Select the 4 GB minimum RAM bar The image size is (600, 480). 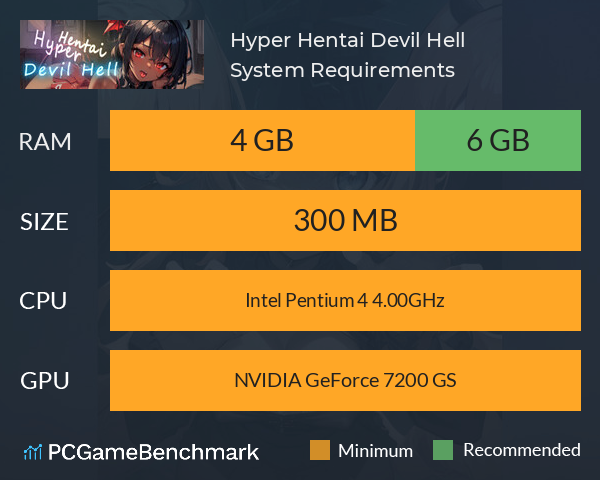point(262,140)
